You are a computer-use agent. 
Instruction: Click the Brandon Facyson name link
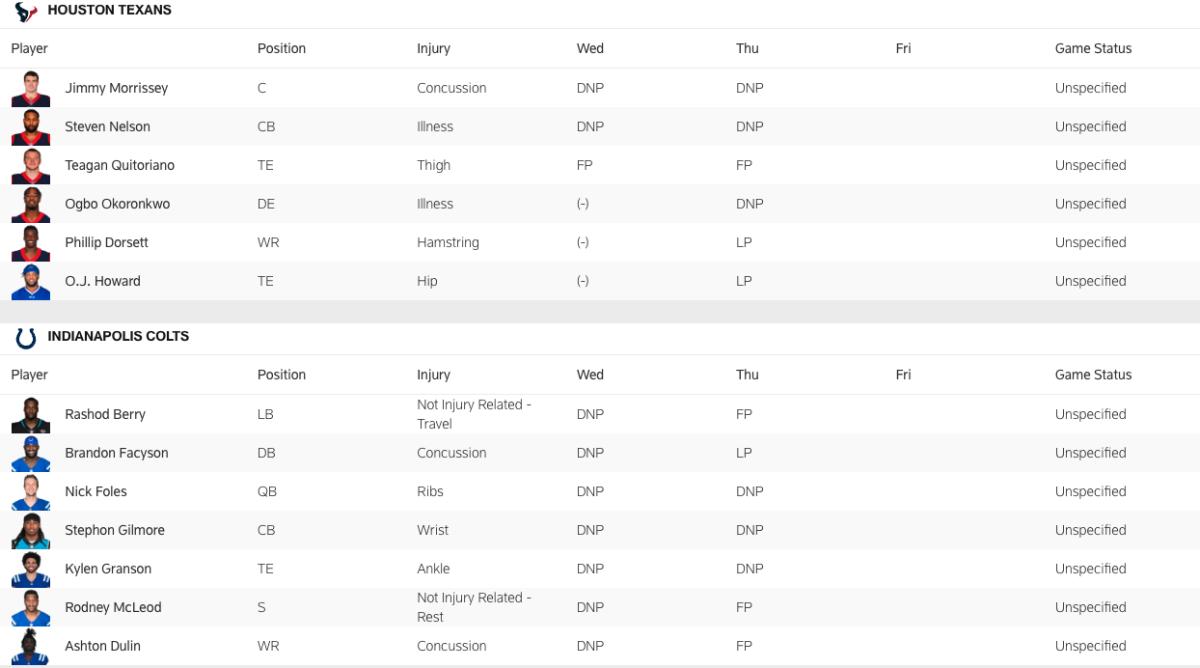click(x=117, y=453)
